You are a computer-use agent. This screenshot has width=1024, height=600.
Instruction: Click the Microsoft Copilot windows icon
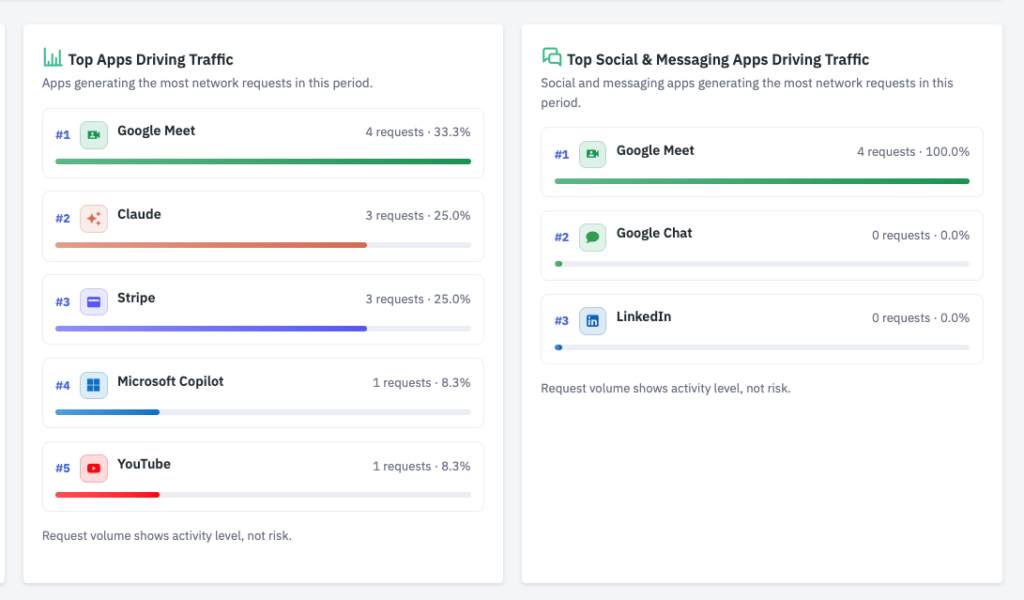tap(93, 385)
